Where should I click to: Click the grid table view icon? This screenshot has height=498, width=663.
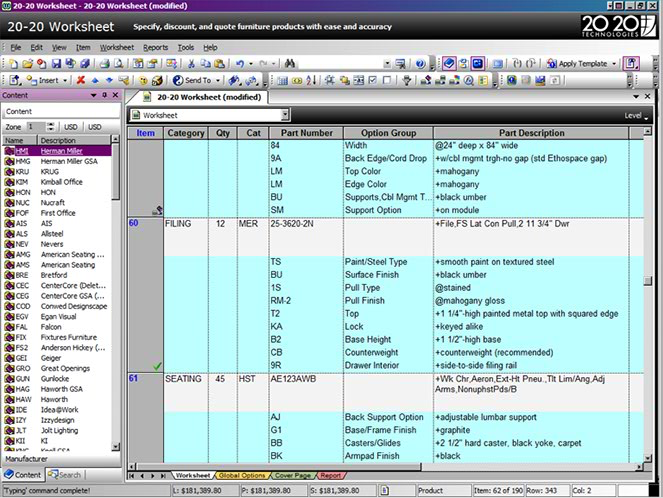coord(282,80)
